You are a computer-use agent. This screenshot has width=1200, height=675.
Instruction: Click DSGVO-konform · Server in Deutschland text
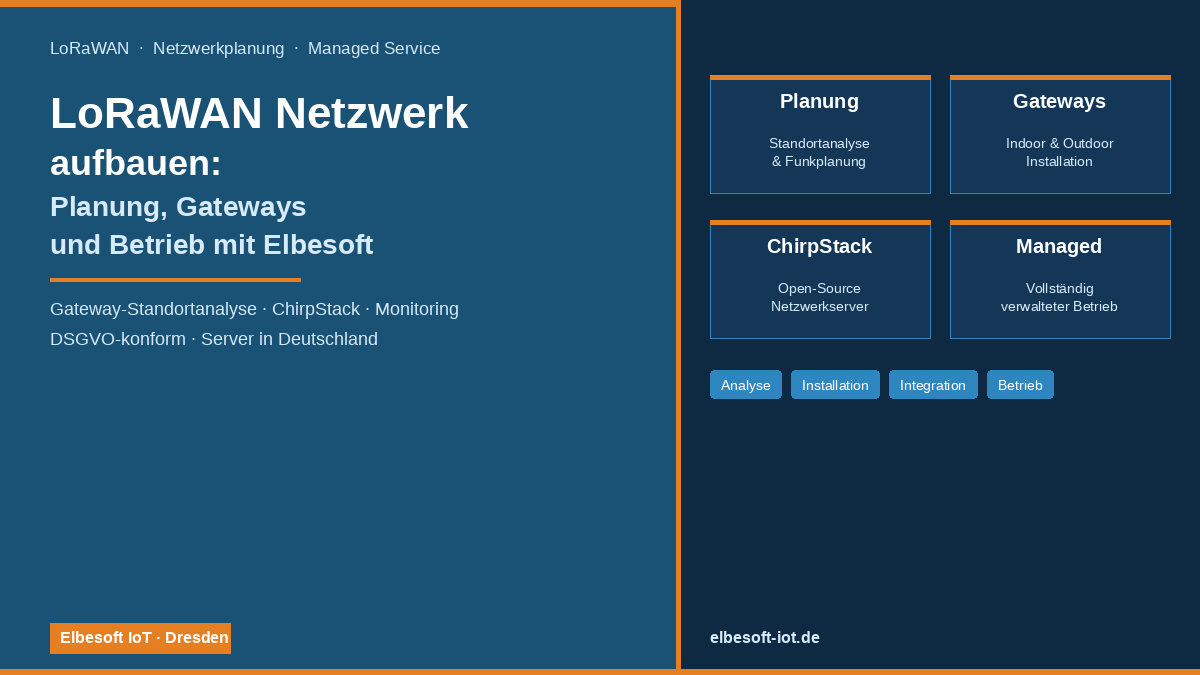coord(214,339)
